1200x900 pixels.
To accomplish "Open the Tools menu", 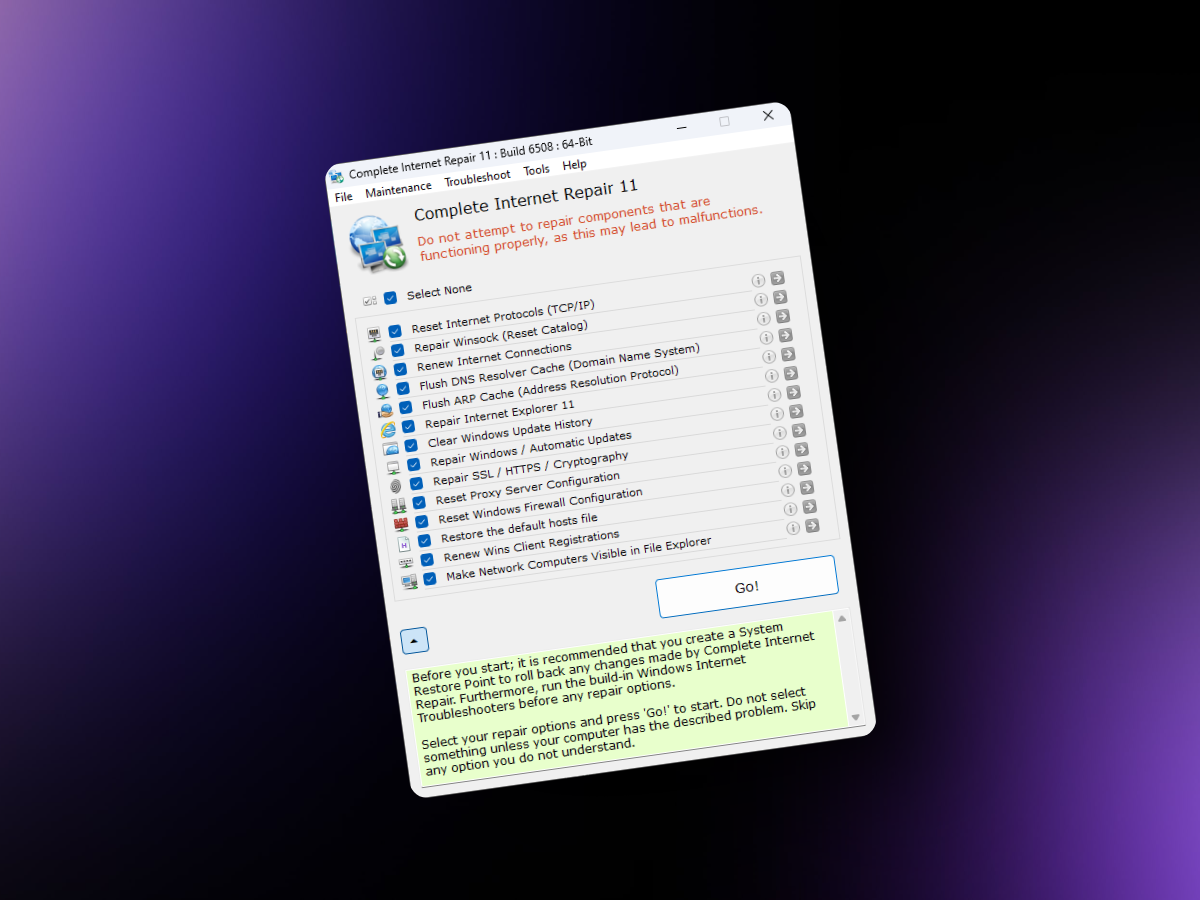I will (537, 170).
